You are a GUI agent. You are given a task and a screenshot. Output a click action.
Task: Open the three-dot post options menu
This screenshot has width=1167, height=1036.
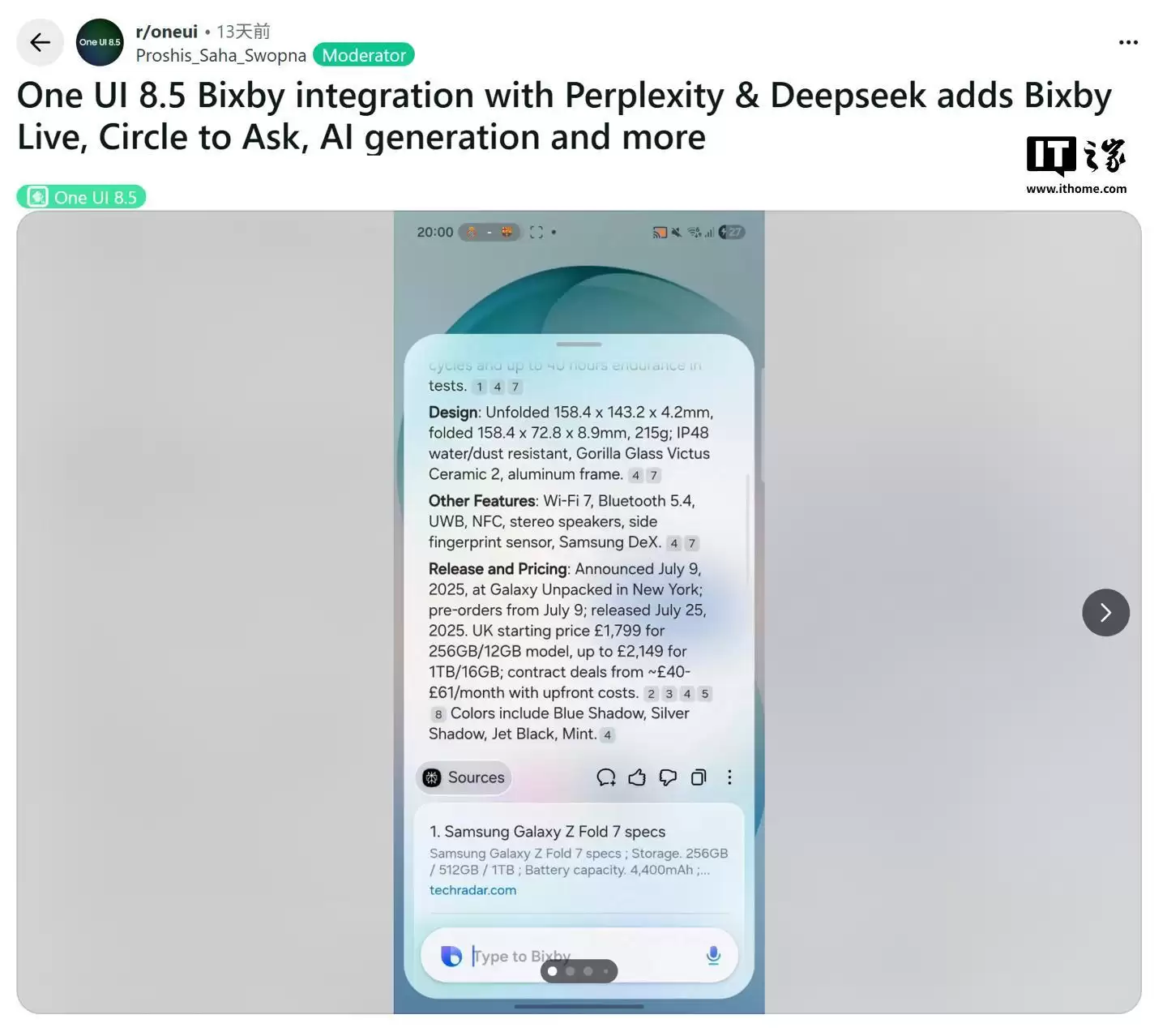pyautogui.click(x=1128, y=42)
